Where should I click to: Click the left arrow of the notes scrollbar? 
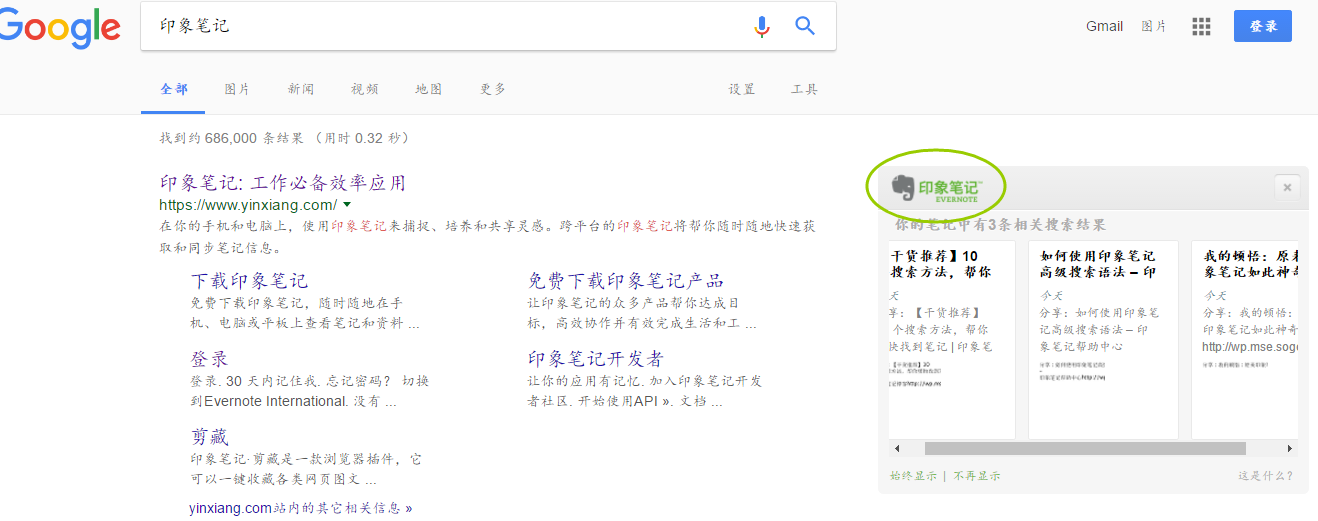click(896, 449)
